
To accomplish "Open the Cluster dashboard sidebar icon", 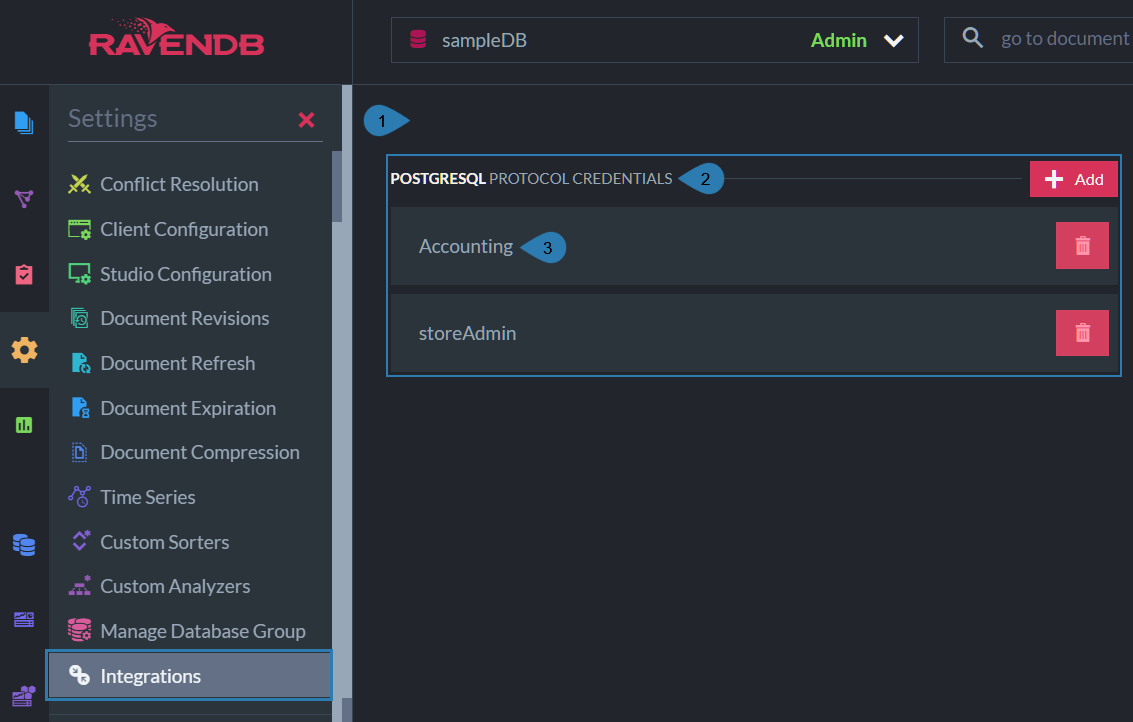I will pos(24,696).
